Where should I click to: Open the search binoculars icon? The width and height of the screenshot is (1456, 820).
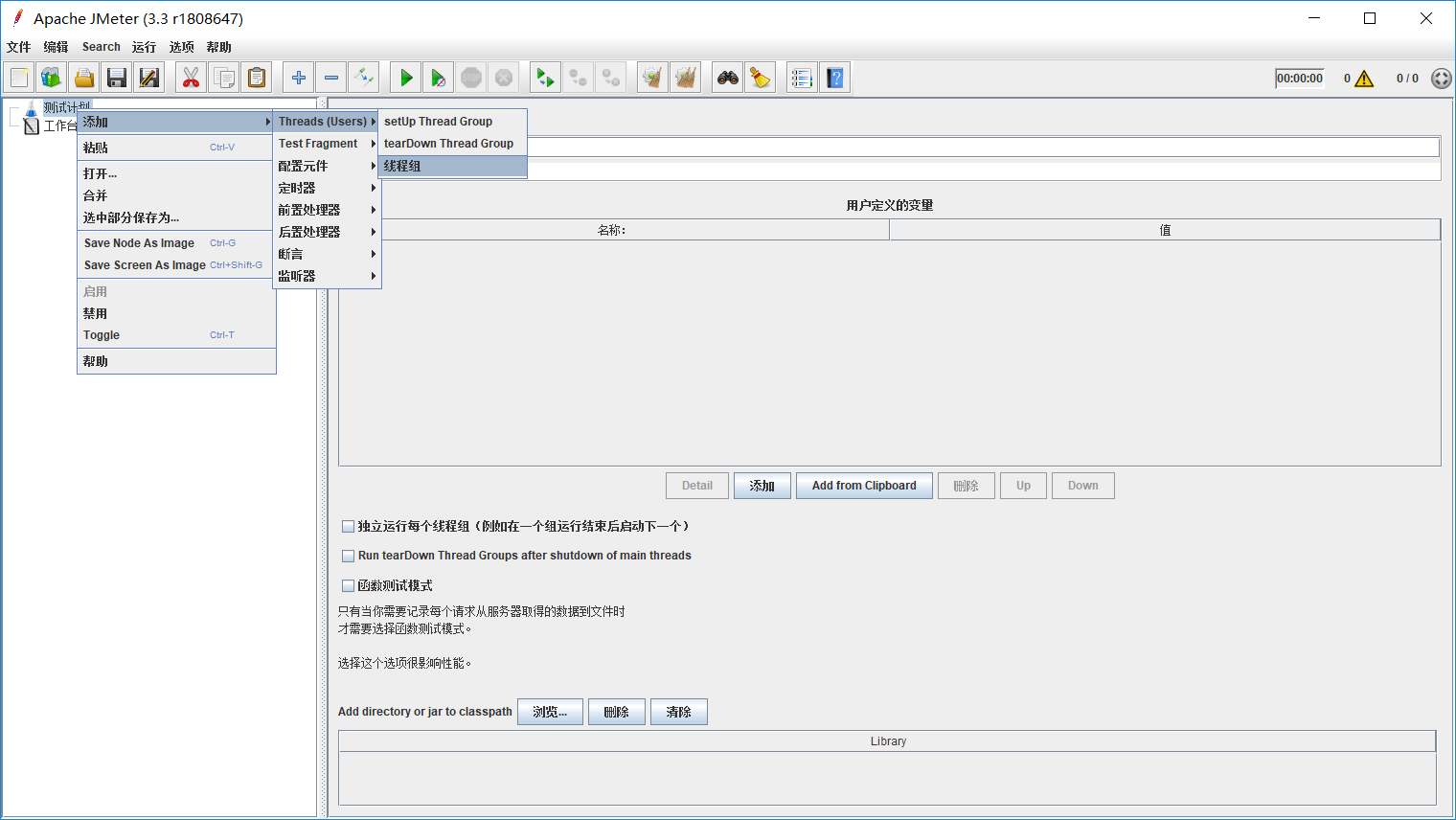(727, 77)
